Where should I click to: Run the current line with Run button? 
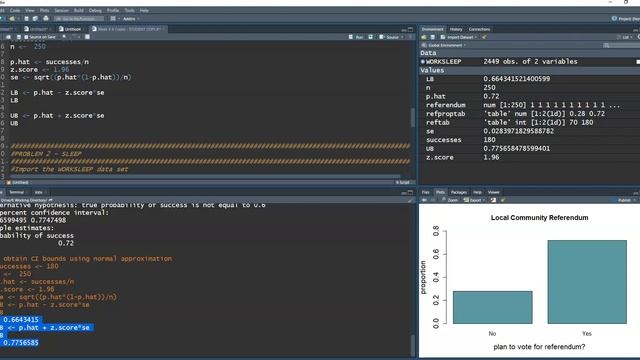pos(356,37)
